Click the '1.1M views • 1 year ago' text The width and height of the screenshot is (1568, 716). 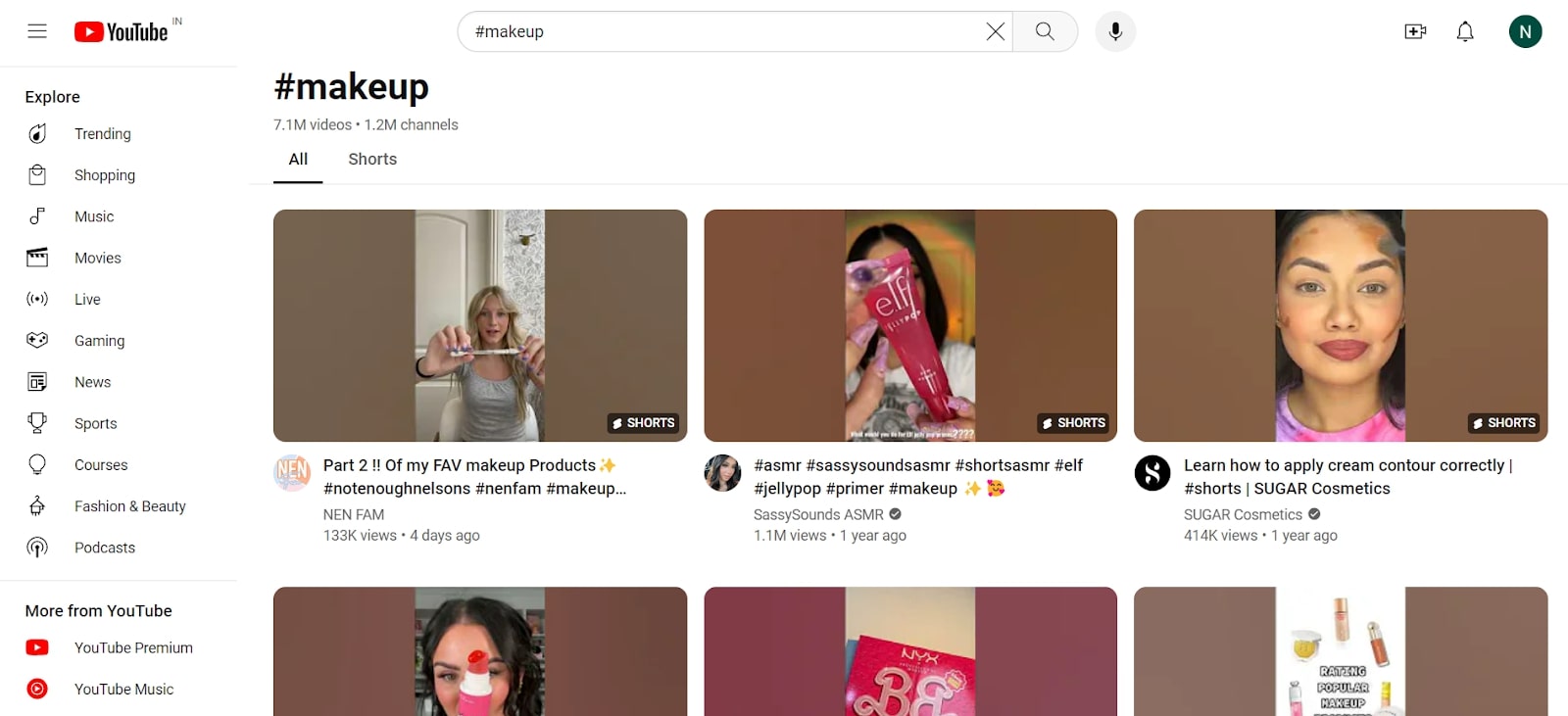[x=830, y=536]
